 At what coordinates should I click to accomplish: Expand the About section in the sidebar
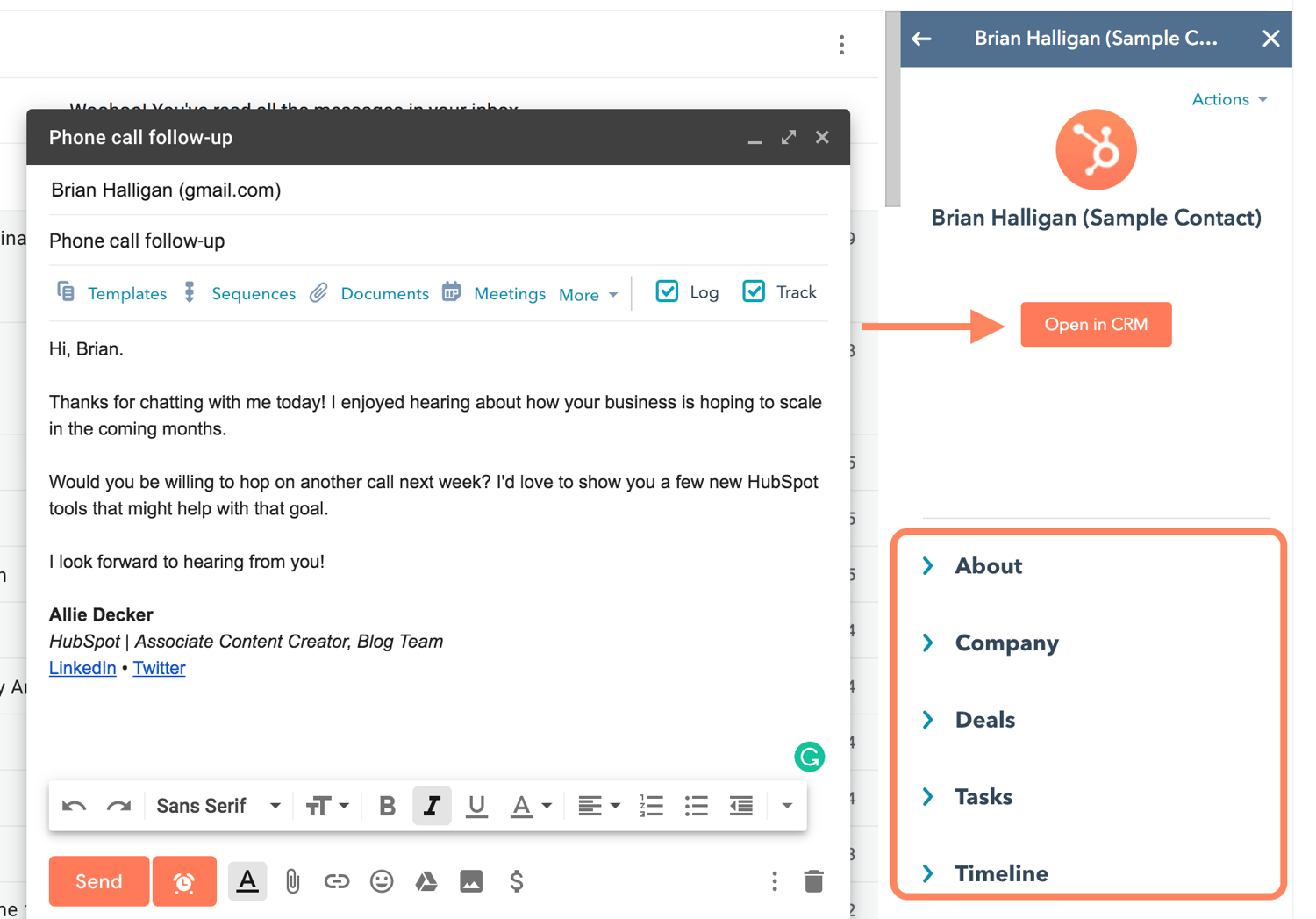(988, 566)
